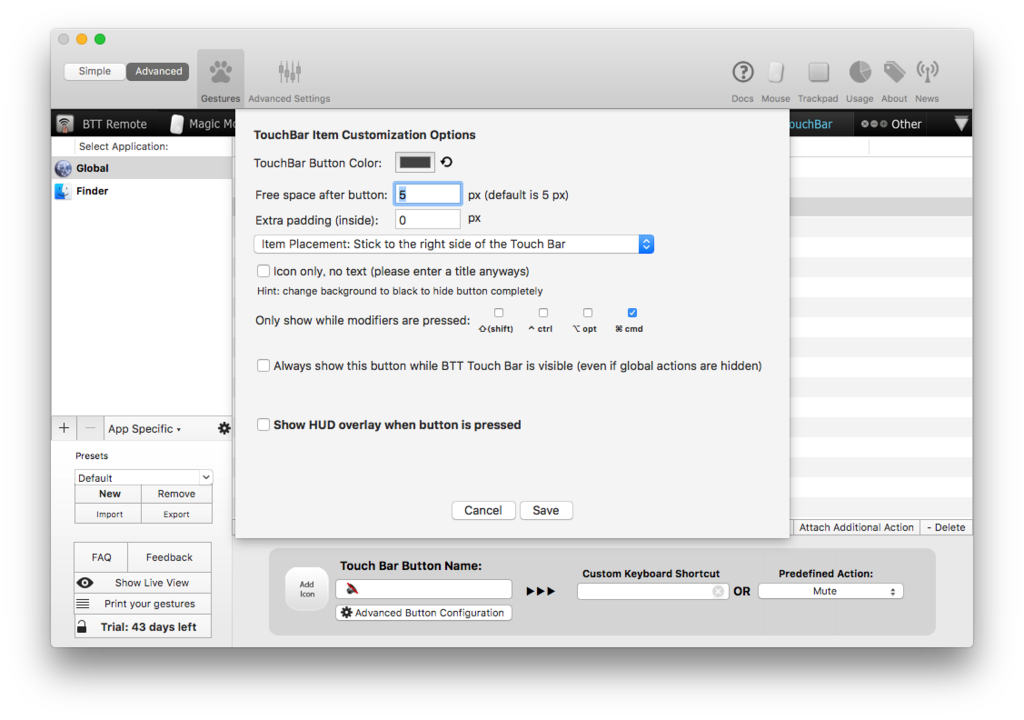Image resolution: width=1024 pixels, height=720 pixels.
Task: Switch to the BTT Remote tab
Action: coord(103,123)
